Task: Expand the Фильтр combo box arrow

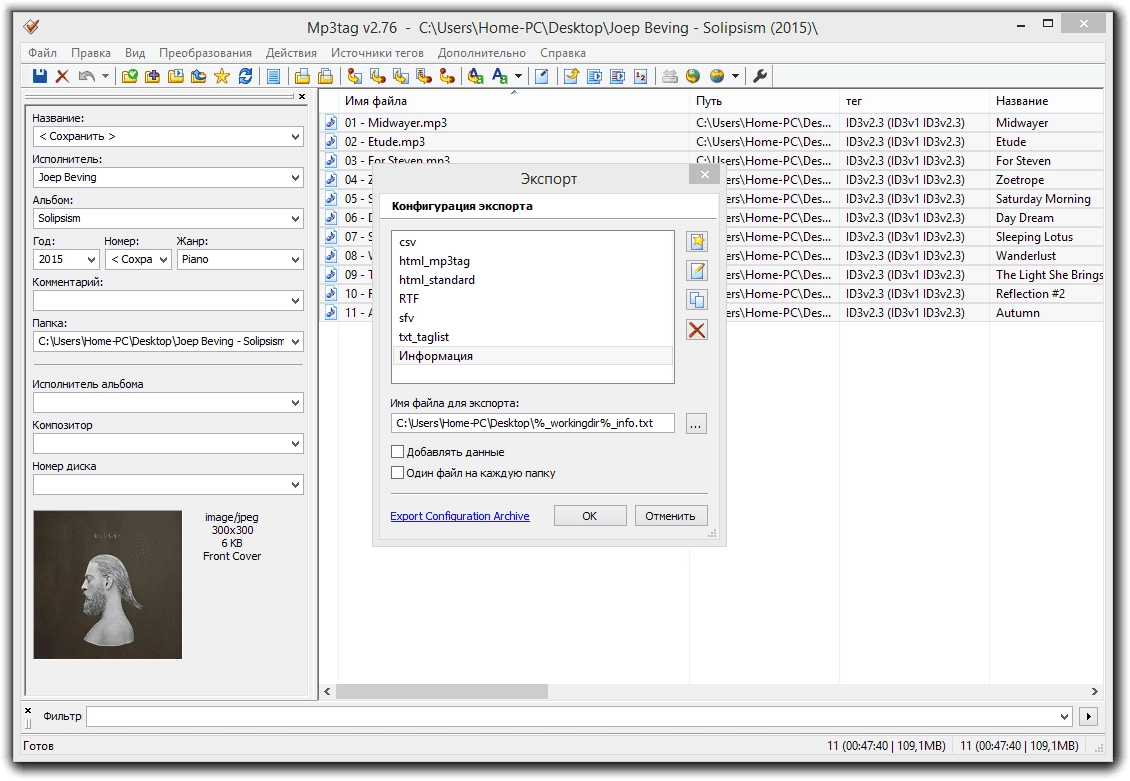Action: (1064, 716)
